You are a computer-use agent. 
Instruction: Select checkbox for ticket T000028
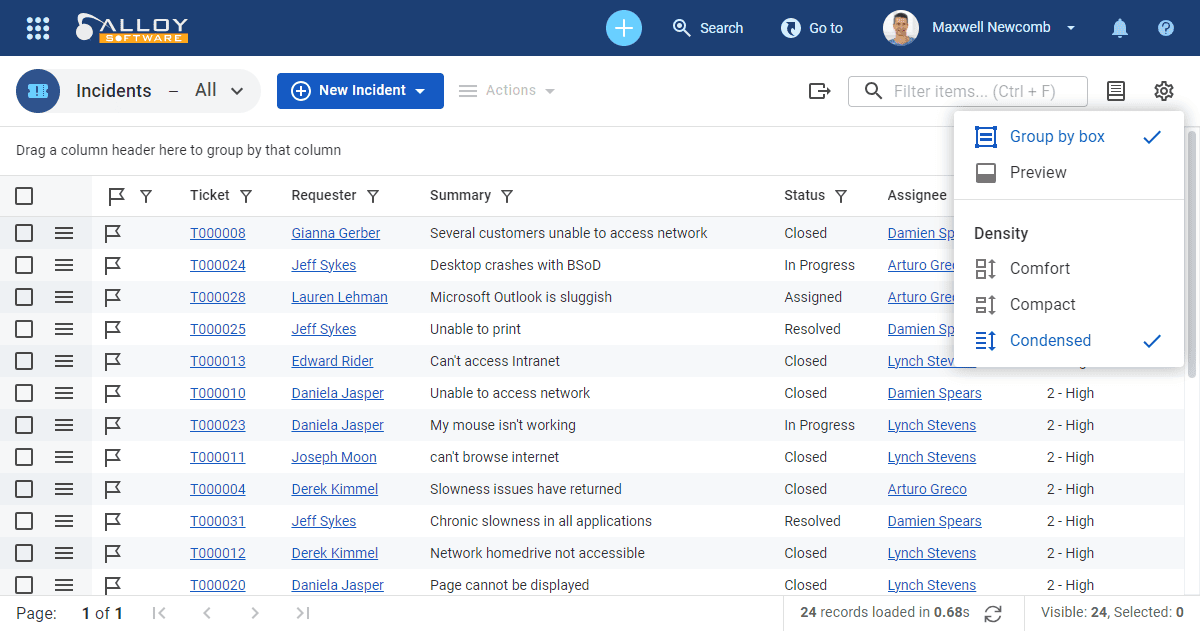pyautogui.click(x=24, y=297)
